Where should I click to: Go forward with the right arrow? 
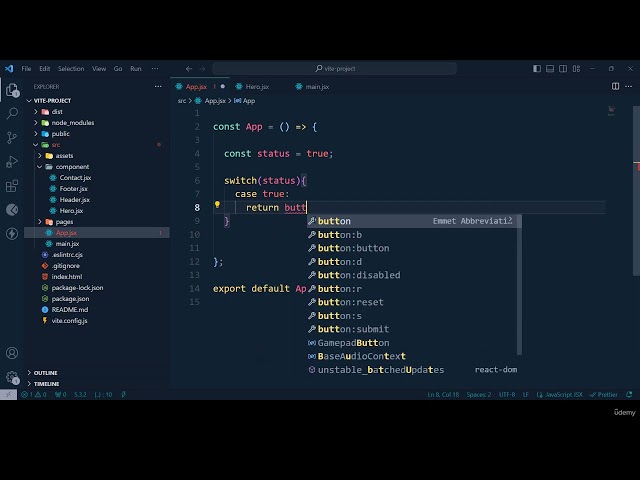point(202,69)
